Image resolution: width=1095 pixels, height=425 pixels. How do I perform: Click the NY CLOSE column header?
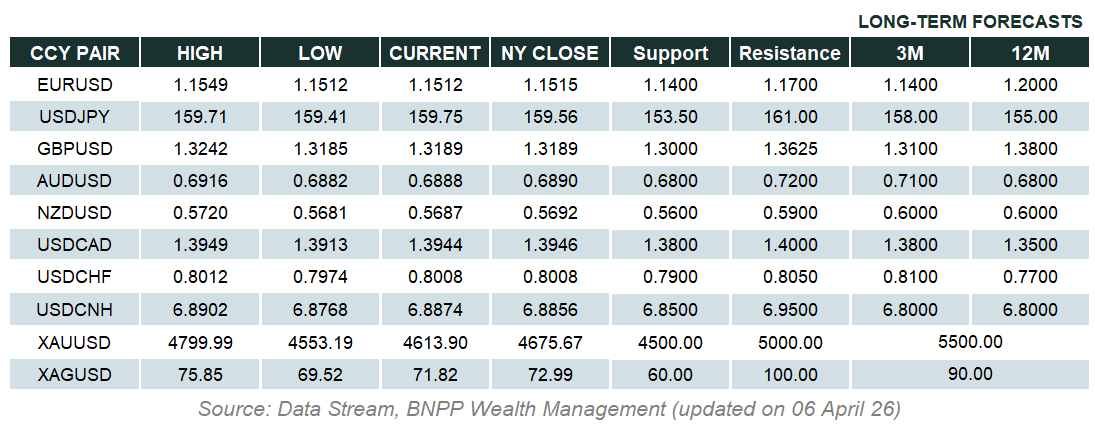pos(550,54)
